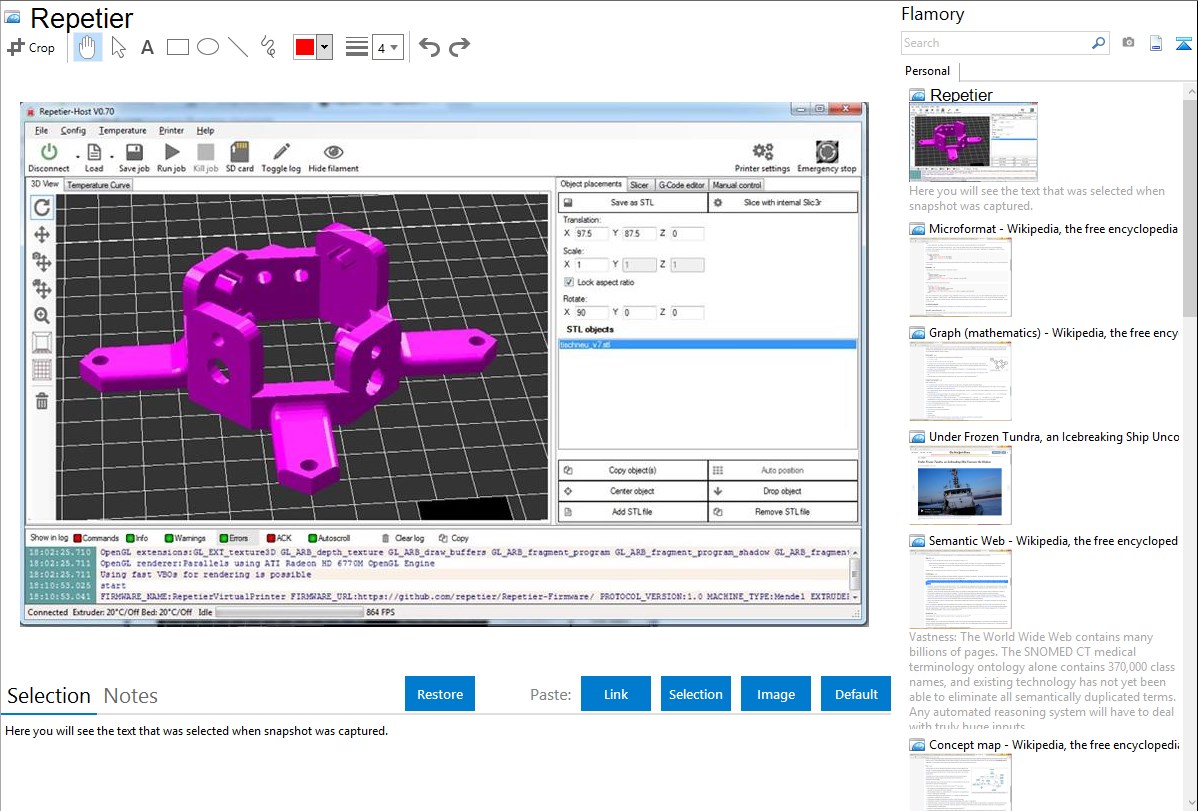Click the SD card icon

click(x=240, y=151)
